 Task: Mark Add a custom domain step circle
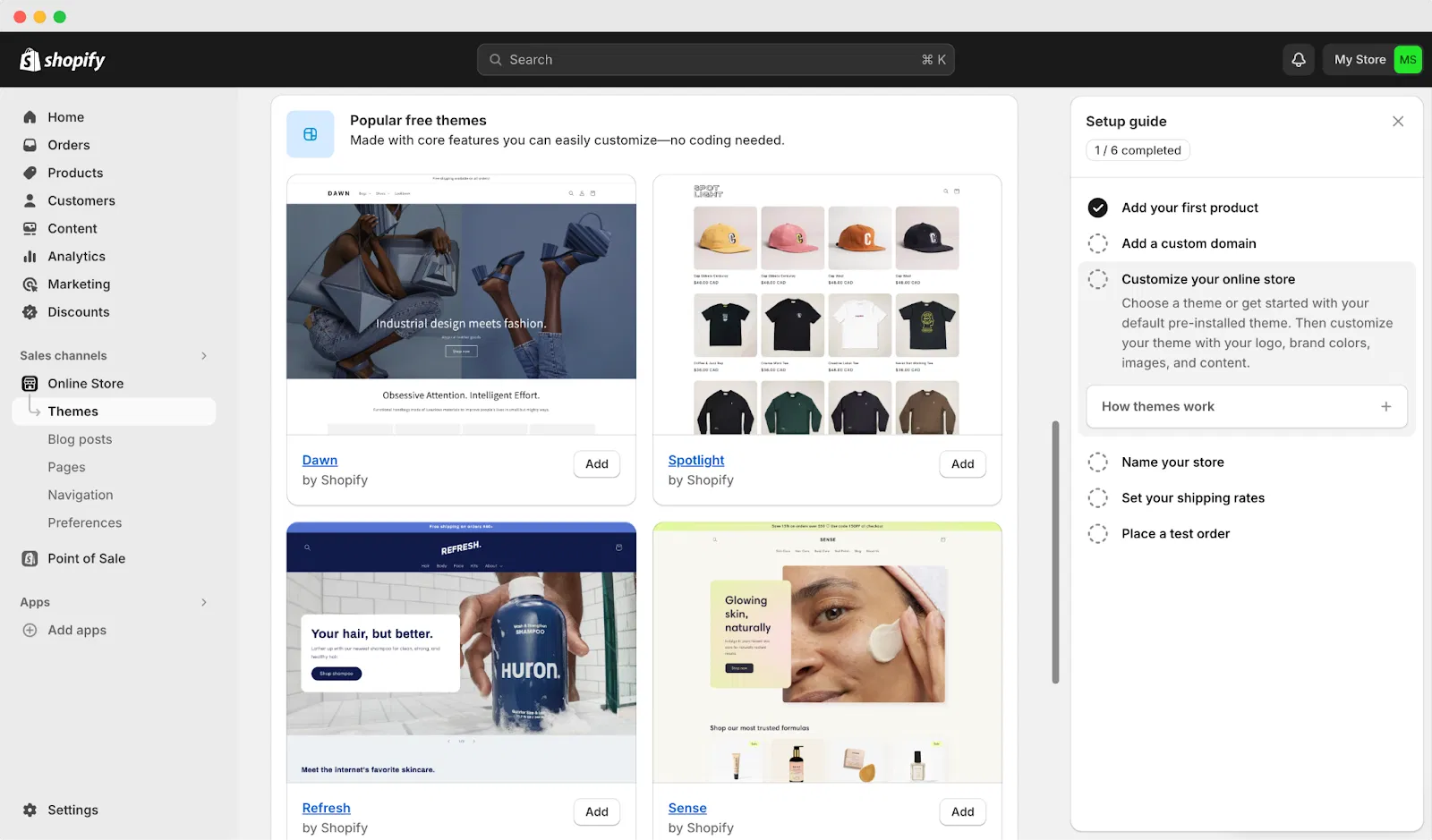click(x=1097, y=243)
